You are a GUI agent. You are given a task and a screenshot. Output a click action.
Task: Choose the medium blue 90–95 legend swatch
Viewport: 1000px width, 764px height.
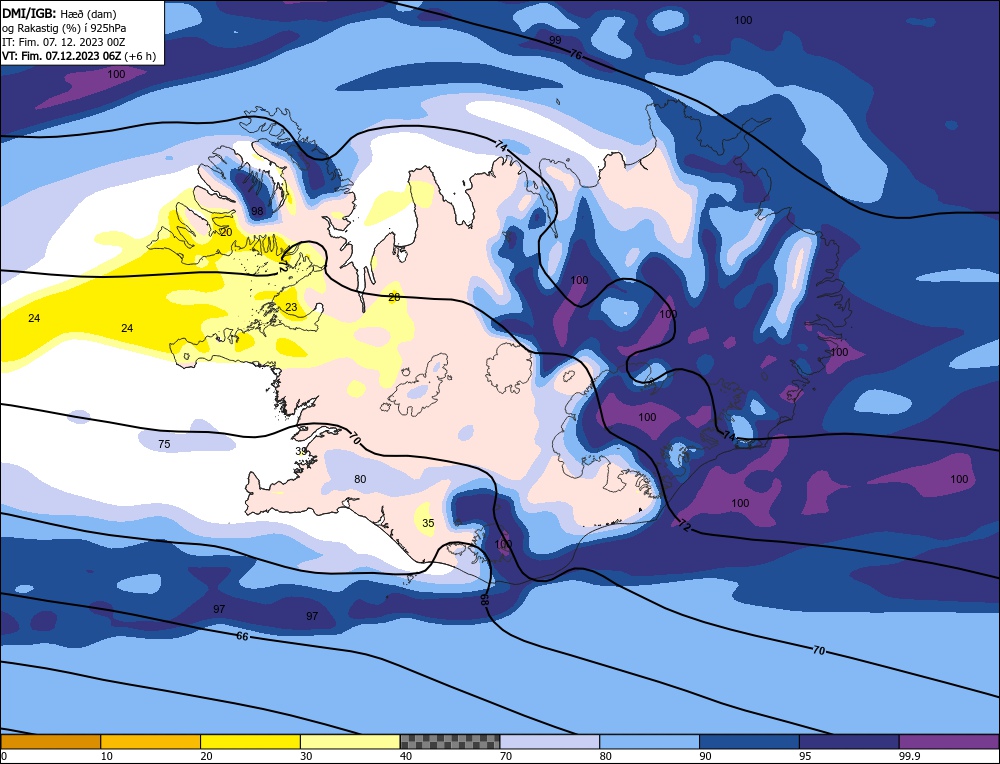pos(749,741)
